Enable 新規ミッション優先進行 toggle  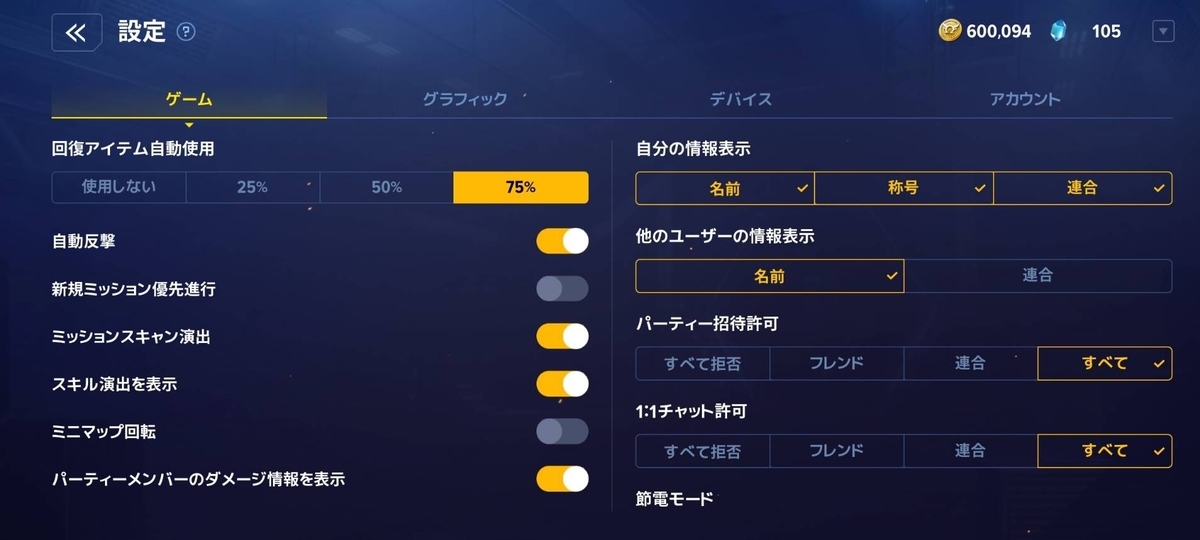pyautogui.click(x=562, y=289)
